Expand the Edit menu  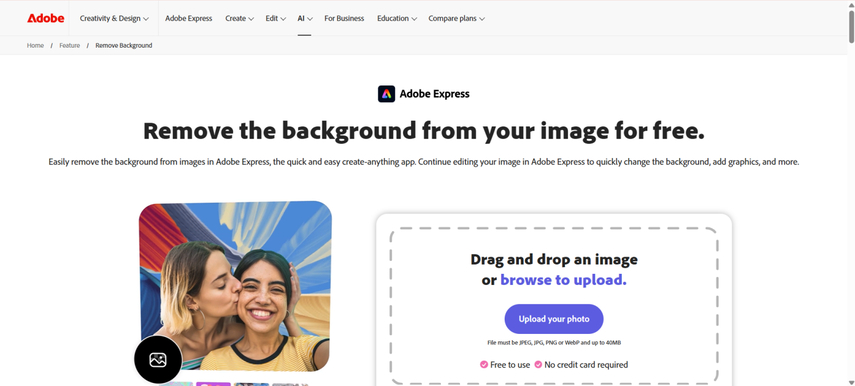(275, 18)
